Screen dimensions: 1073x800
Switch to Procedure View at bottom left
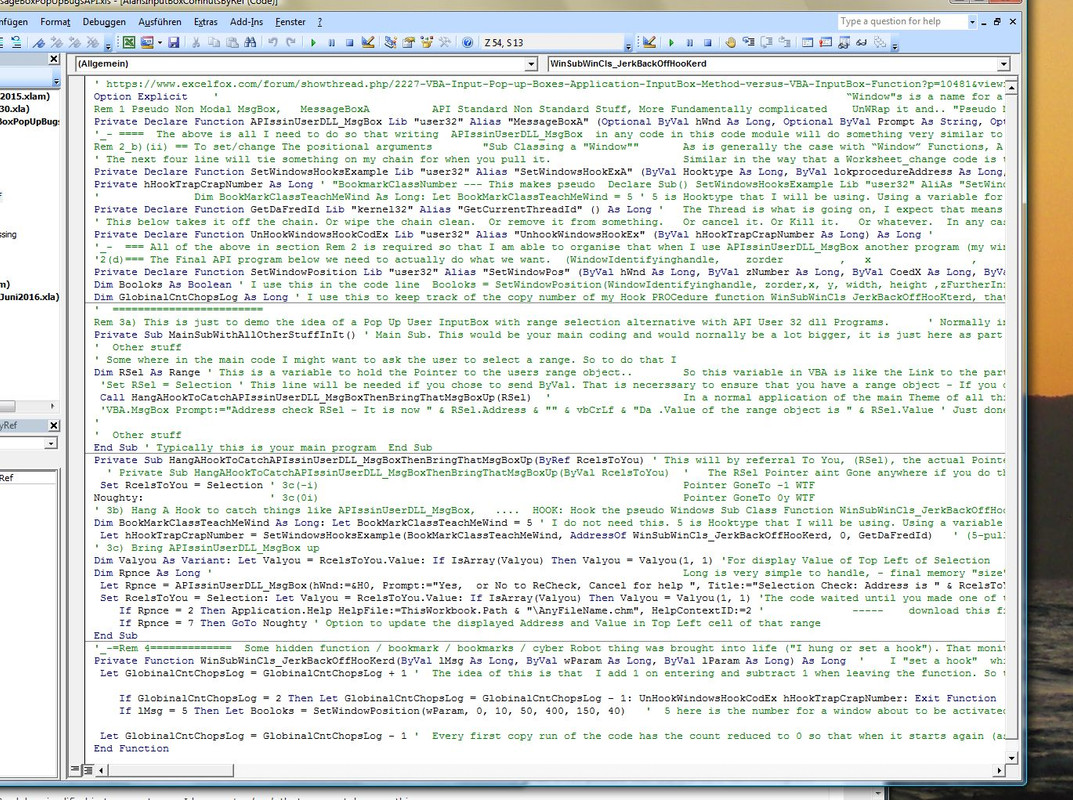pos(75,770)
